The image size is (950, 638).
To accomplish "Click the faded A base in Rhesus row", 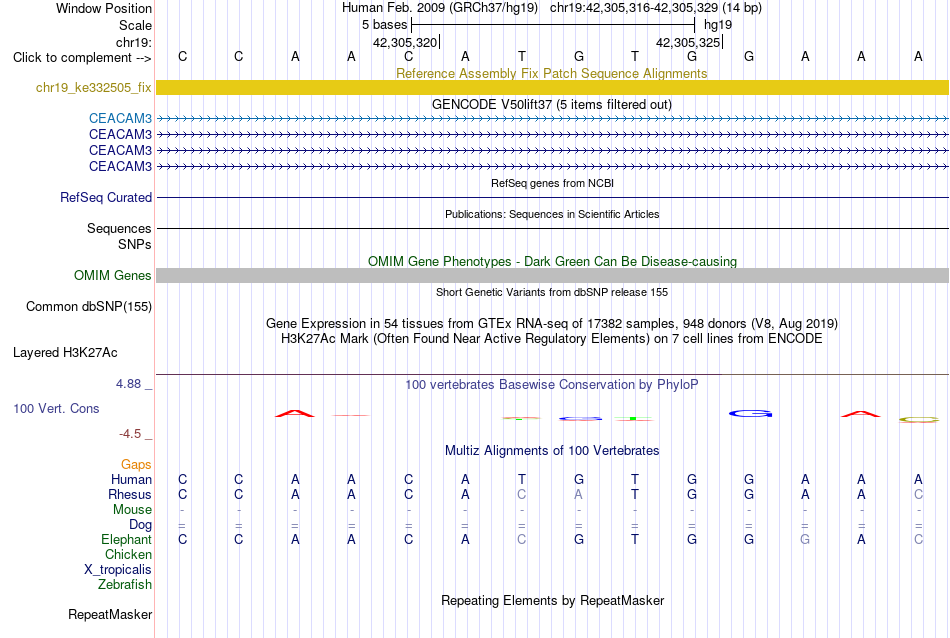I will tap(579, 494).
